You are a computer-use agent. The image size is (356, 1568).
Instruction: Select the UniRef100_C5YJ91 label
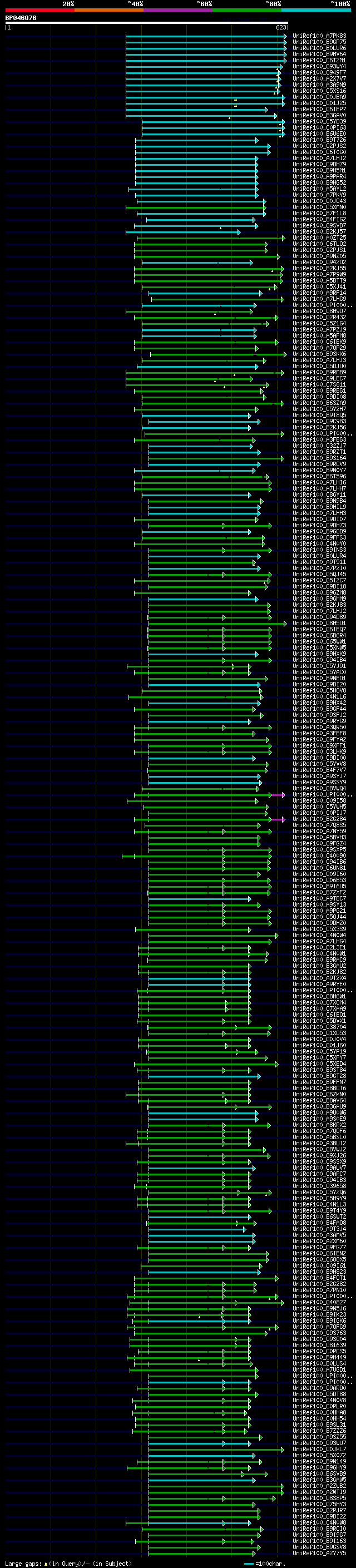[319, 666]
